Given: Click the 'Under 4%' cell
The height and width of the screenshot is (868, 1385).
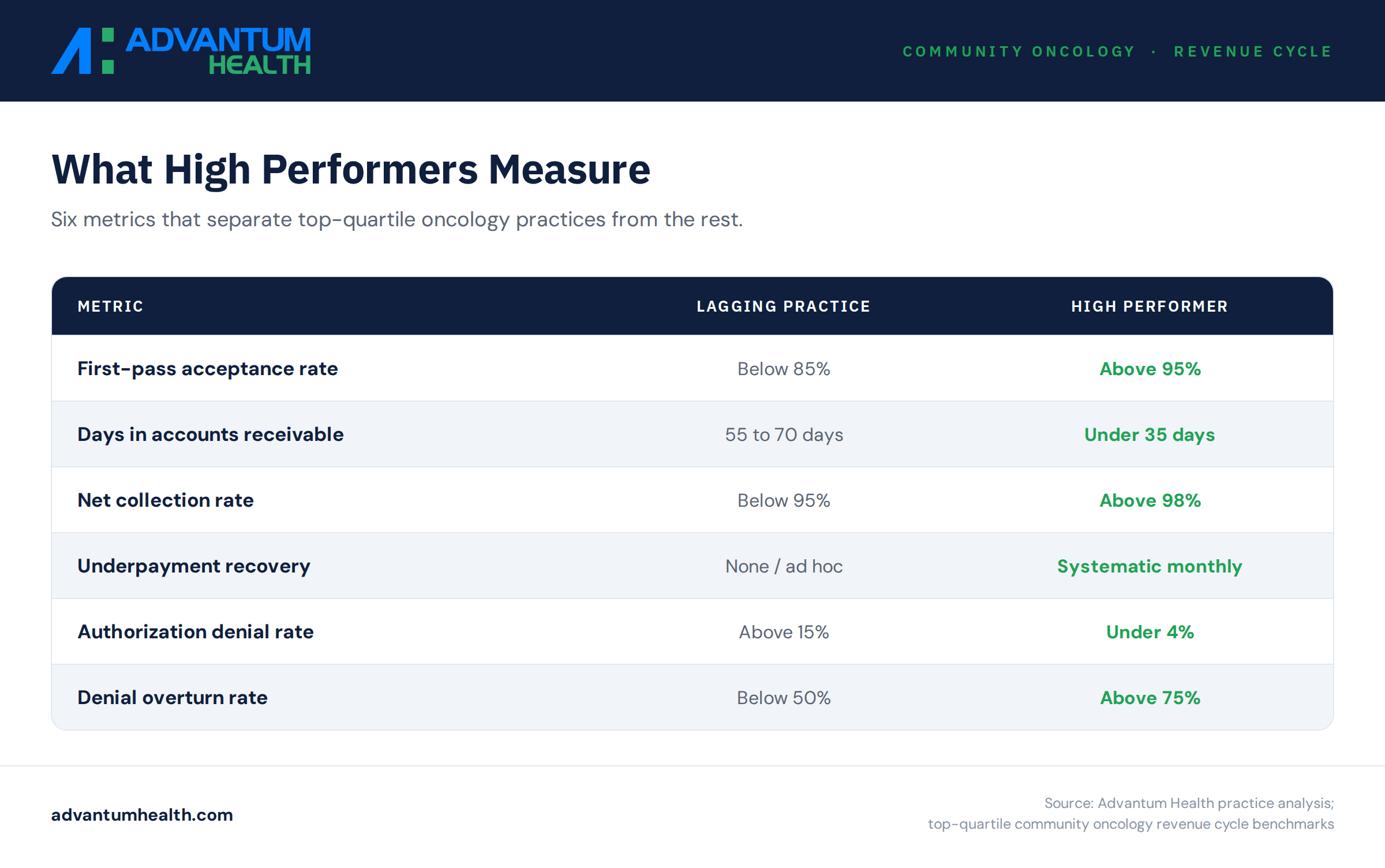Looking at the screenshot, I should (1150, 632).
